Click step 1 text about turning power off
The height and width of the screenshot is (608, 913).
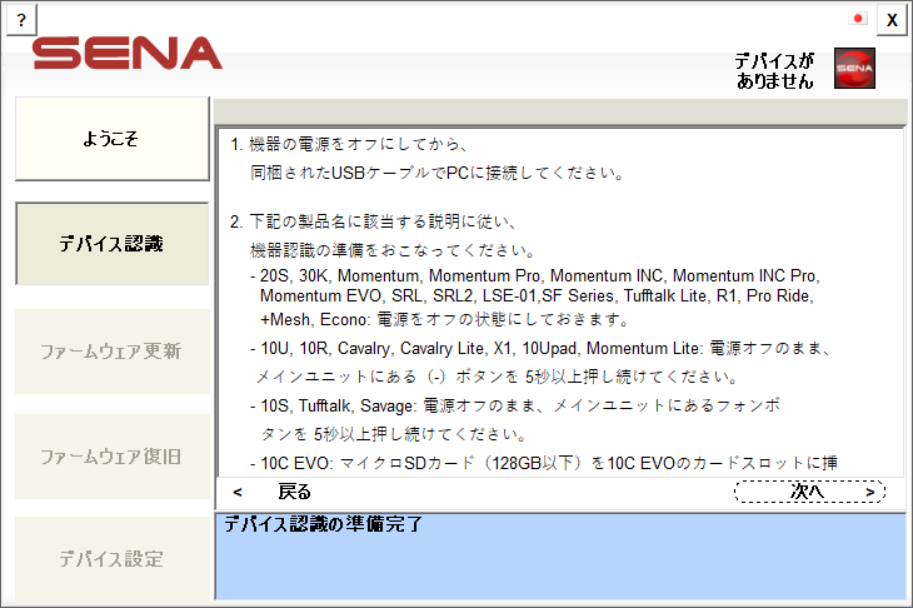click(349, 144)
